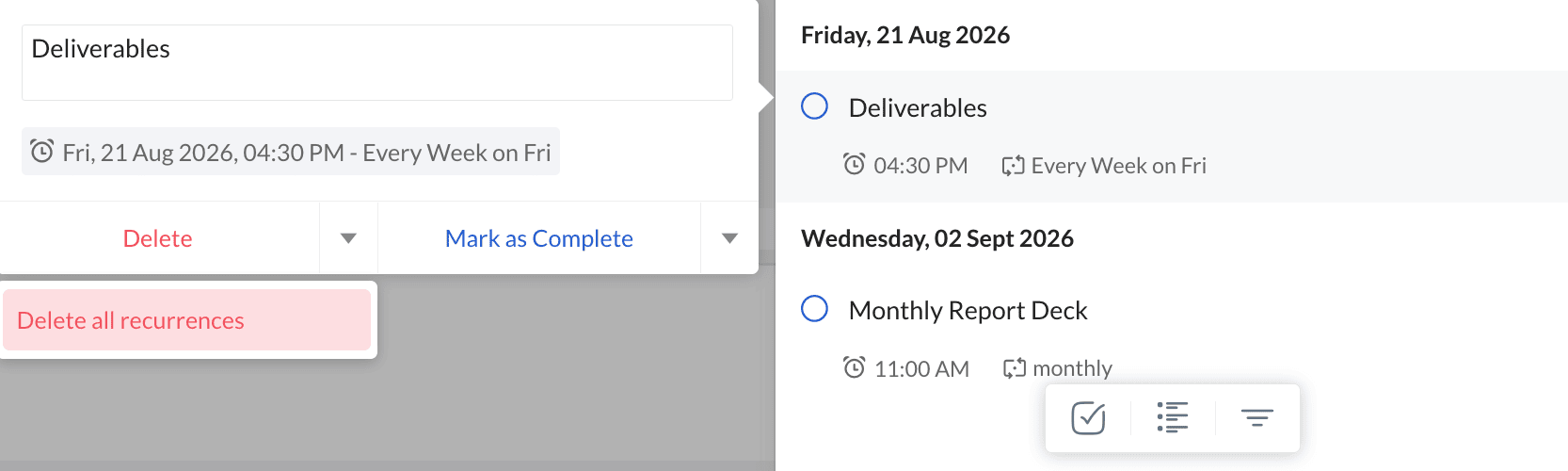Click clock icon beside 11:00 AM

tap(854, 367)
